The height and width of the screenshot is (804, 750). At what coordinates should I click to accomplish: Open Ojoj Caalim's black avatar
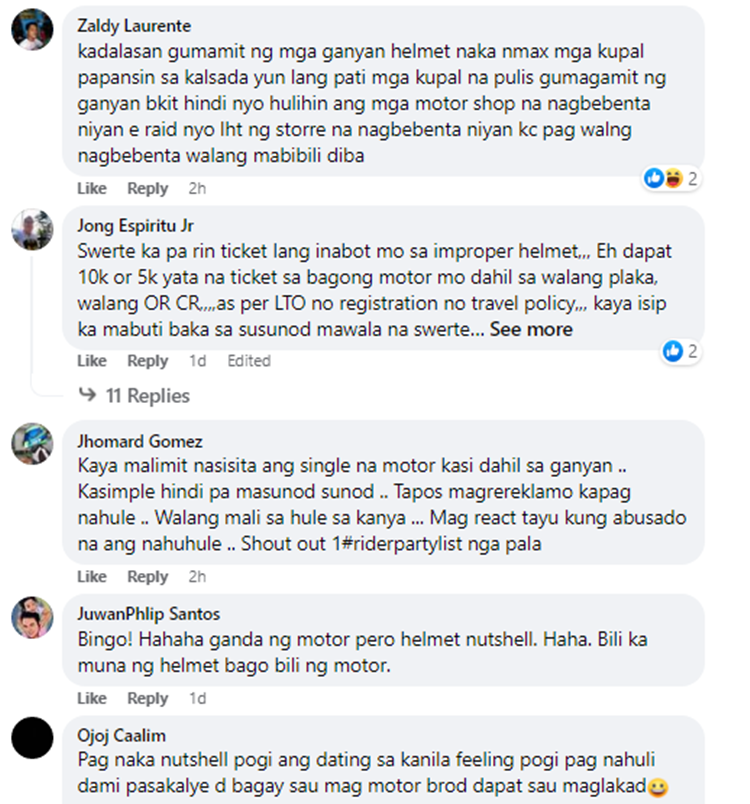[32, 738]
